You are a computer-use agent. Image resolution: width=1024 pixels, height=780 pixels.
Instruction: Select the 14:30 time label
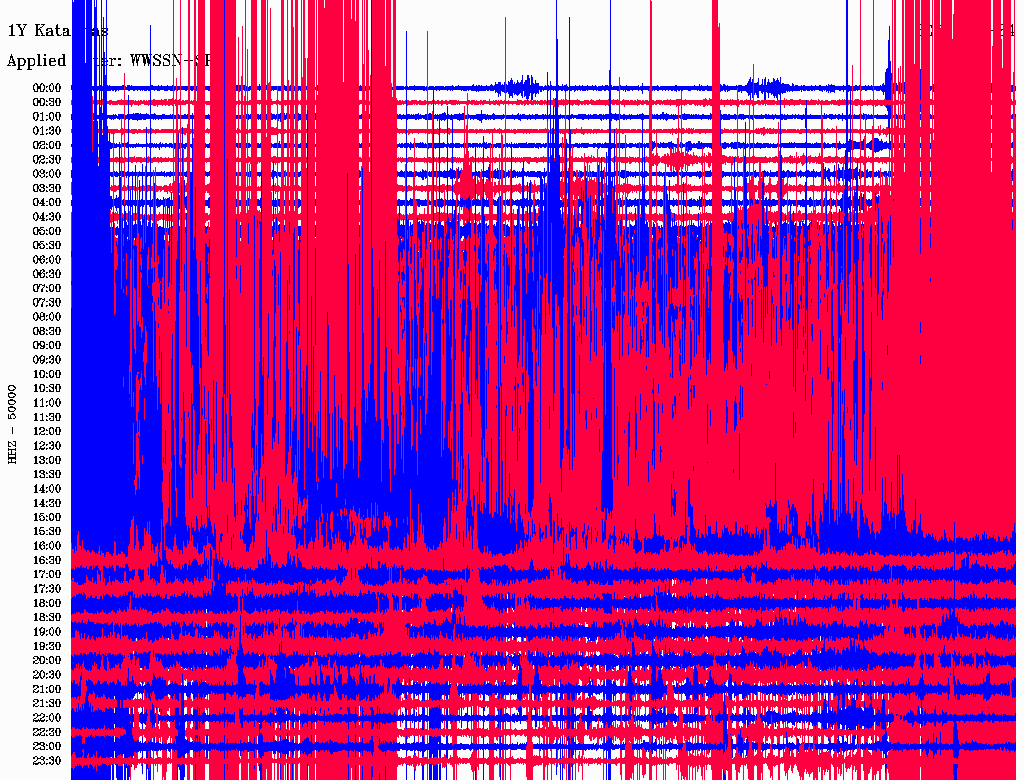(x=47, y=503)
